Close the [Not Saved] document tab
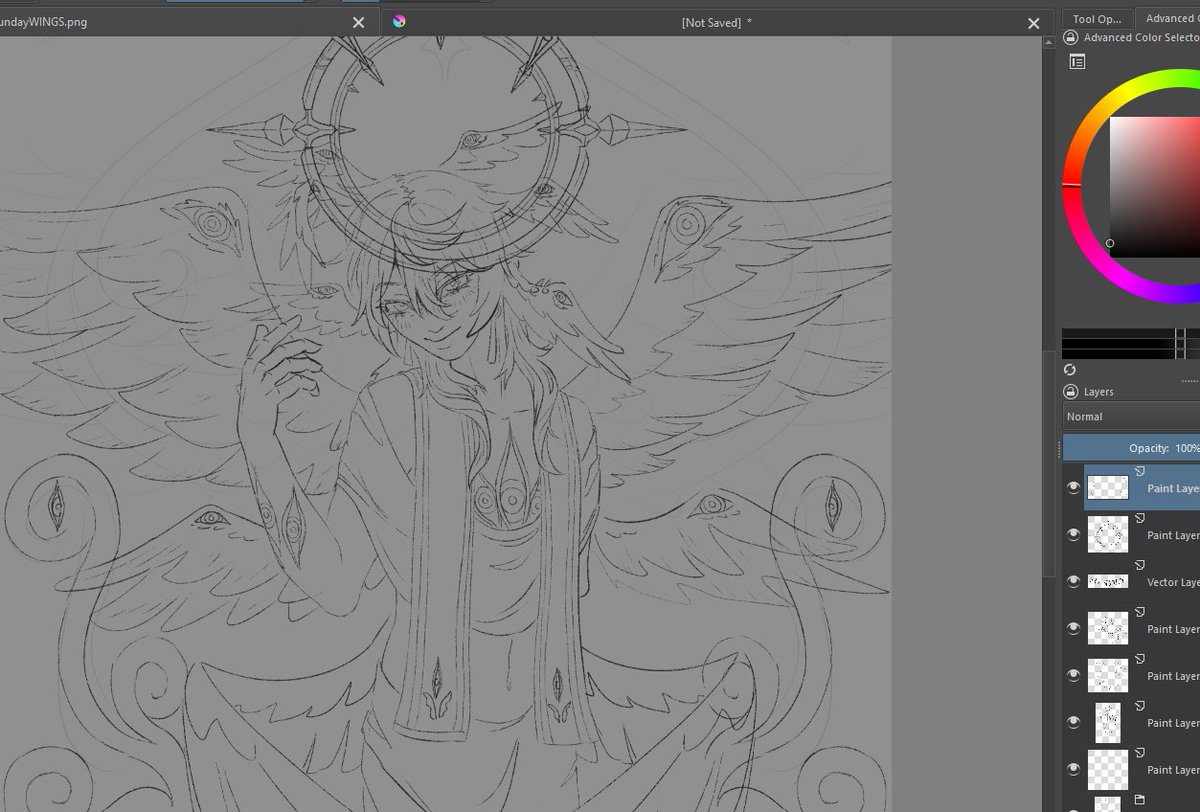 [1034, 22]
